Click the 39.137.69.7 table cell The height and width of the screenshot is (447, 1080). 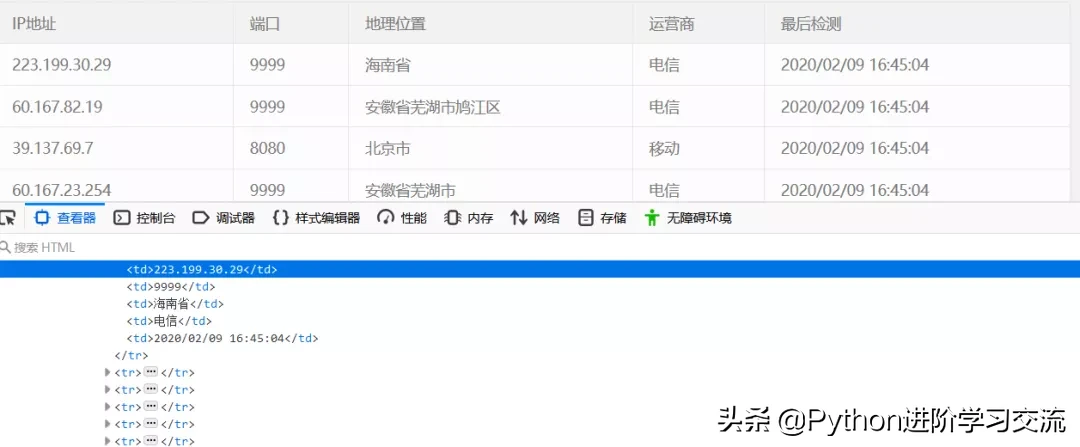(x=53, y=148)
